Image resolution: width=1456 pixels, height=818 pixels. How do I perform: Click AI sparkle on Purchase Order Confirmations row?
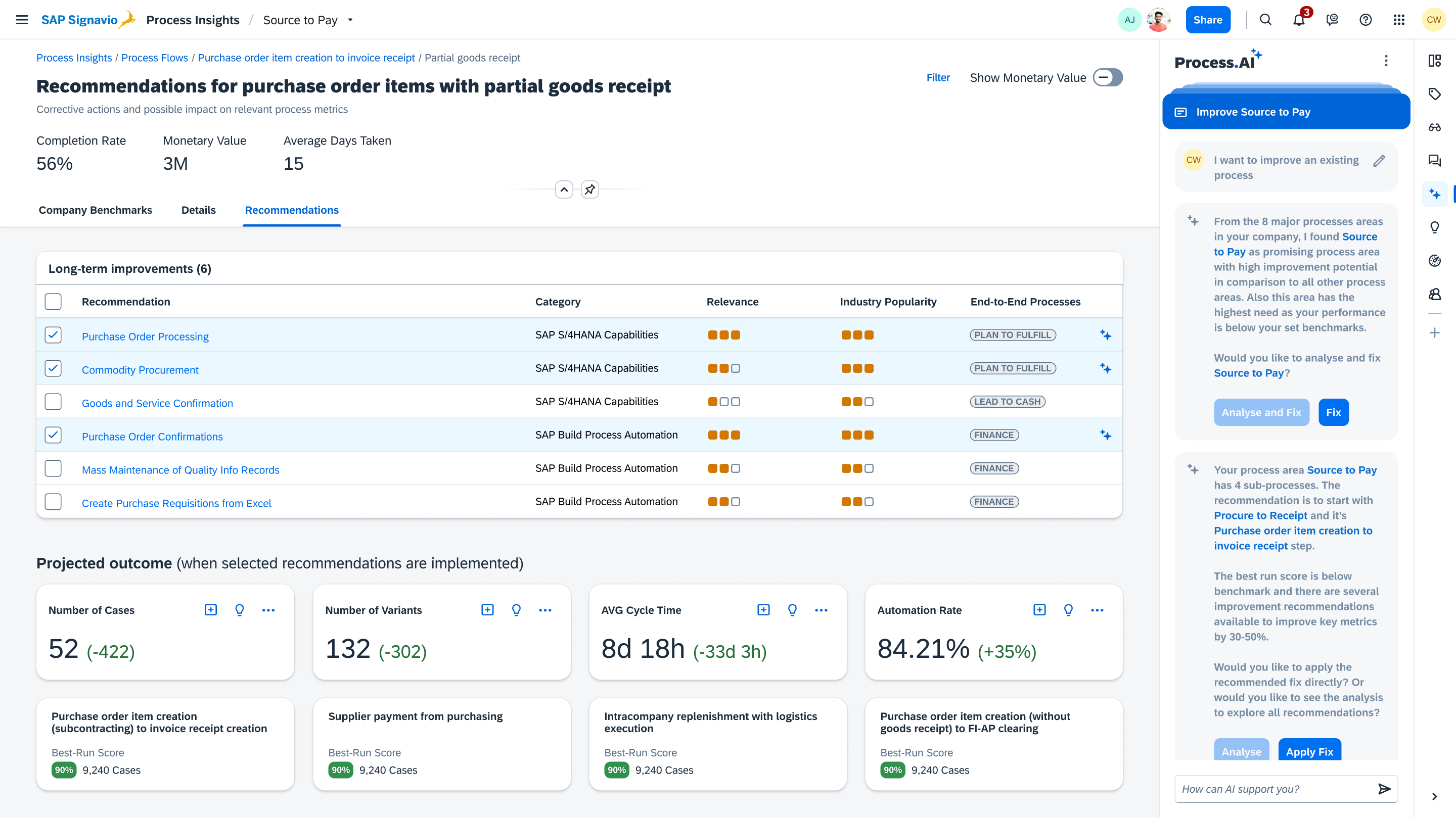(x=1105, y=435)
